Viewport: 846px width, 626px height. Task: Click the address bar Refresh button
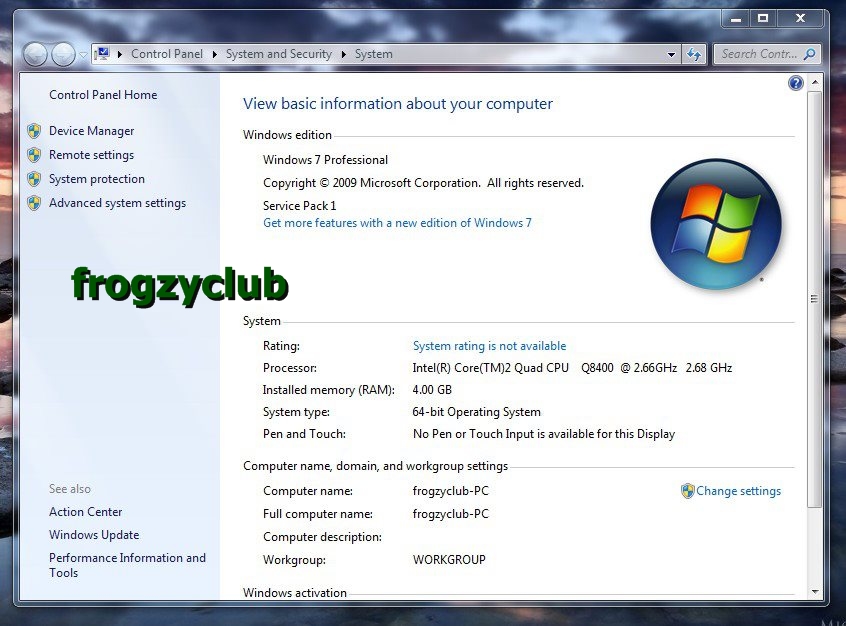point(694,55)
